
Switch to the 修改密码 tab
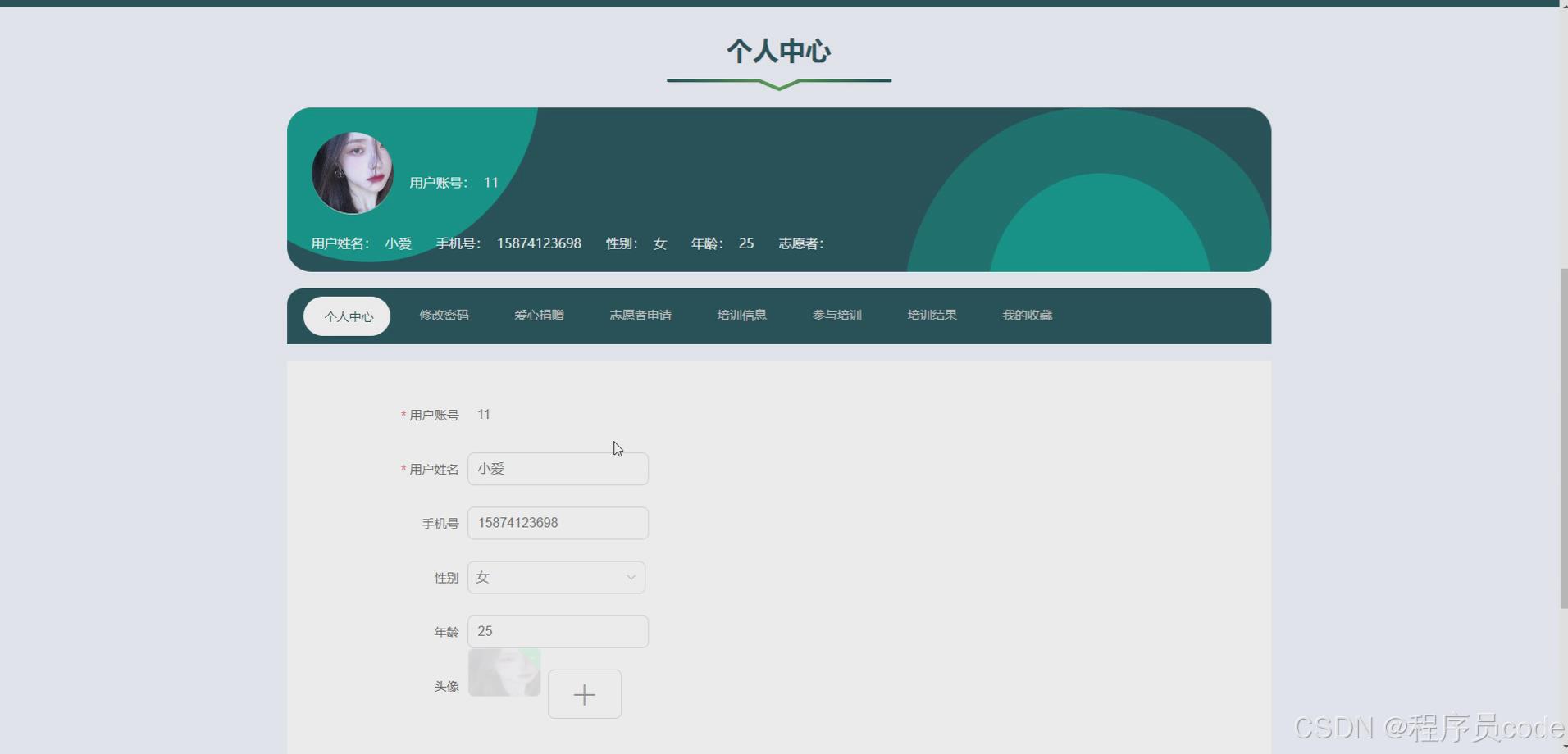[x=444, y=316]
